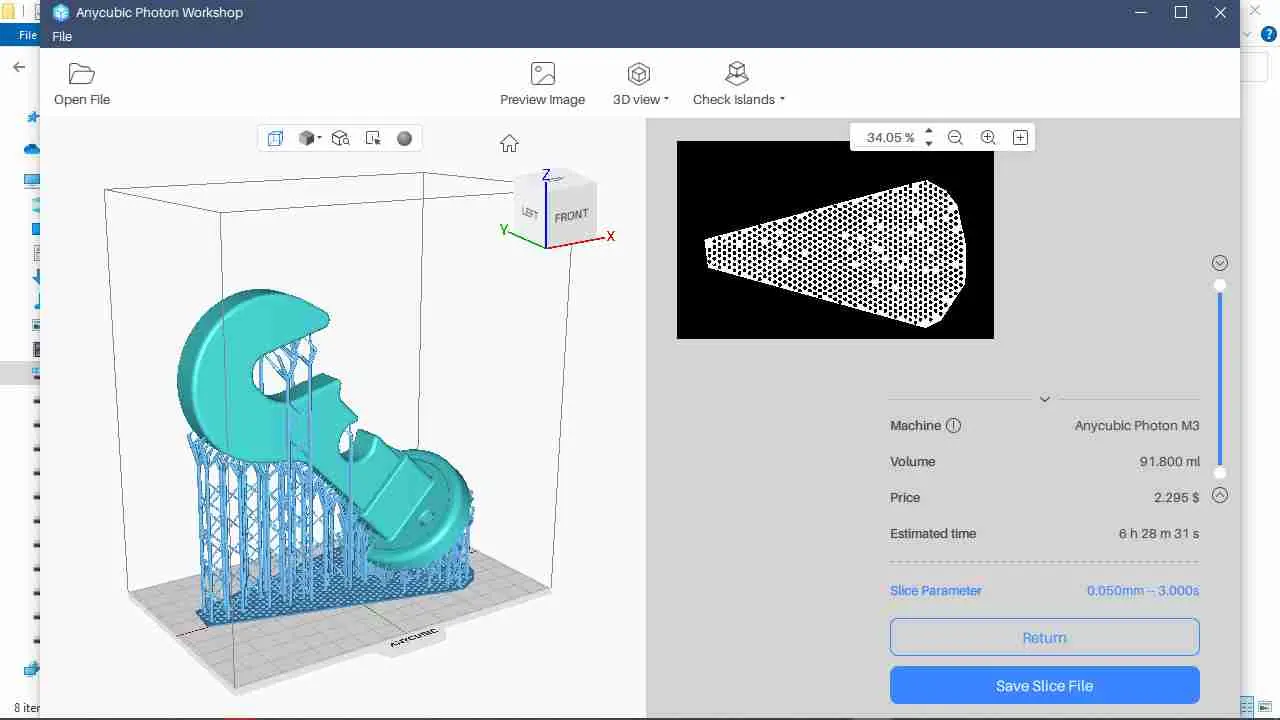Open the shaded cube display mode dropdown
Viewport: 1280px width, 720px height.
tap(309, 138)
